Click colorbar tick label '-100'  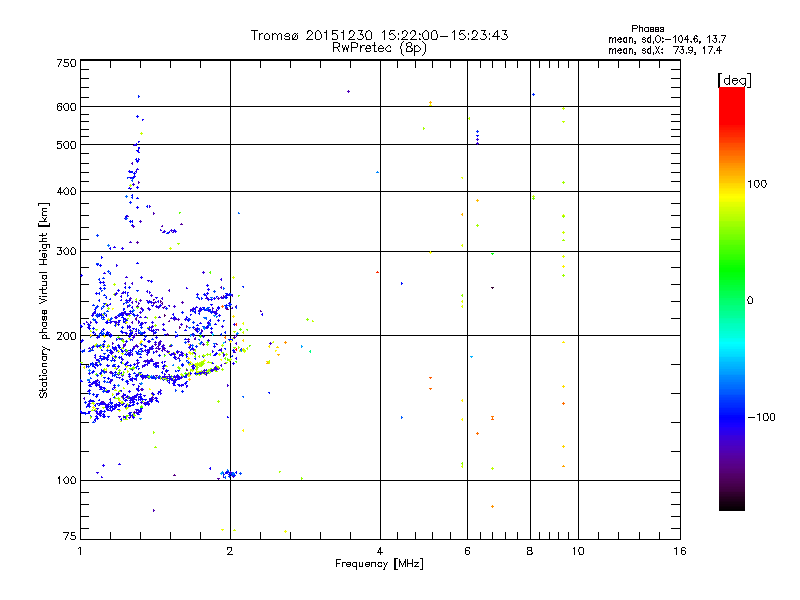[761, 417]
